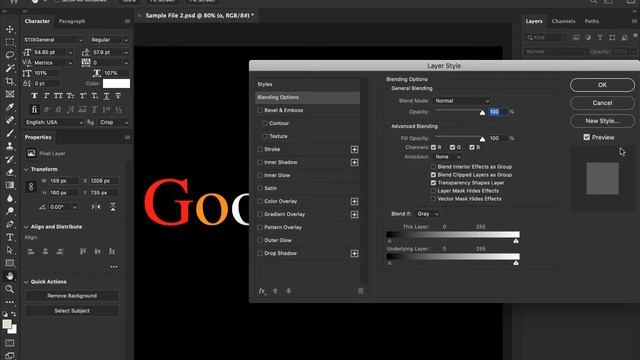The image size is (640, 360).
Task: Select the Rectangular Marquee tool
Action: pos(10,42)
